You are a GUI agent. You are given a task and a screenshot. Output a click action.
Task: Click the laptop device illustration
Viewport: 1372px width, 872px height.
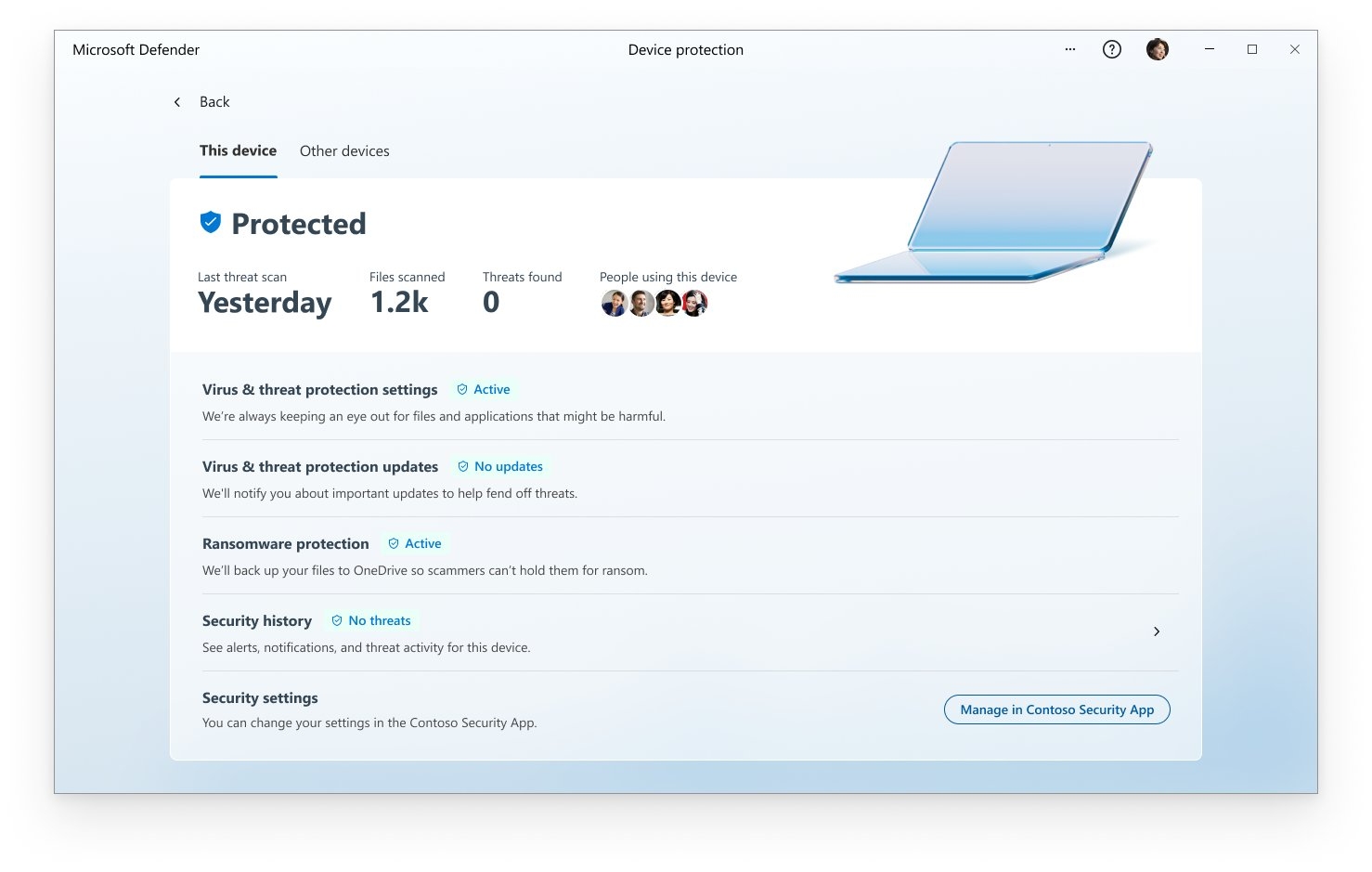click(x=995, y=212)
